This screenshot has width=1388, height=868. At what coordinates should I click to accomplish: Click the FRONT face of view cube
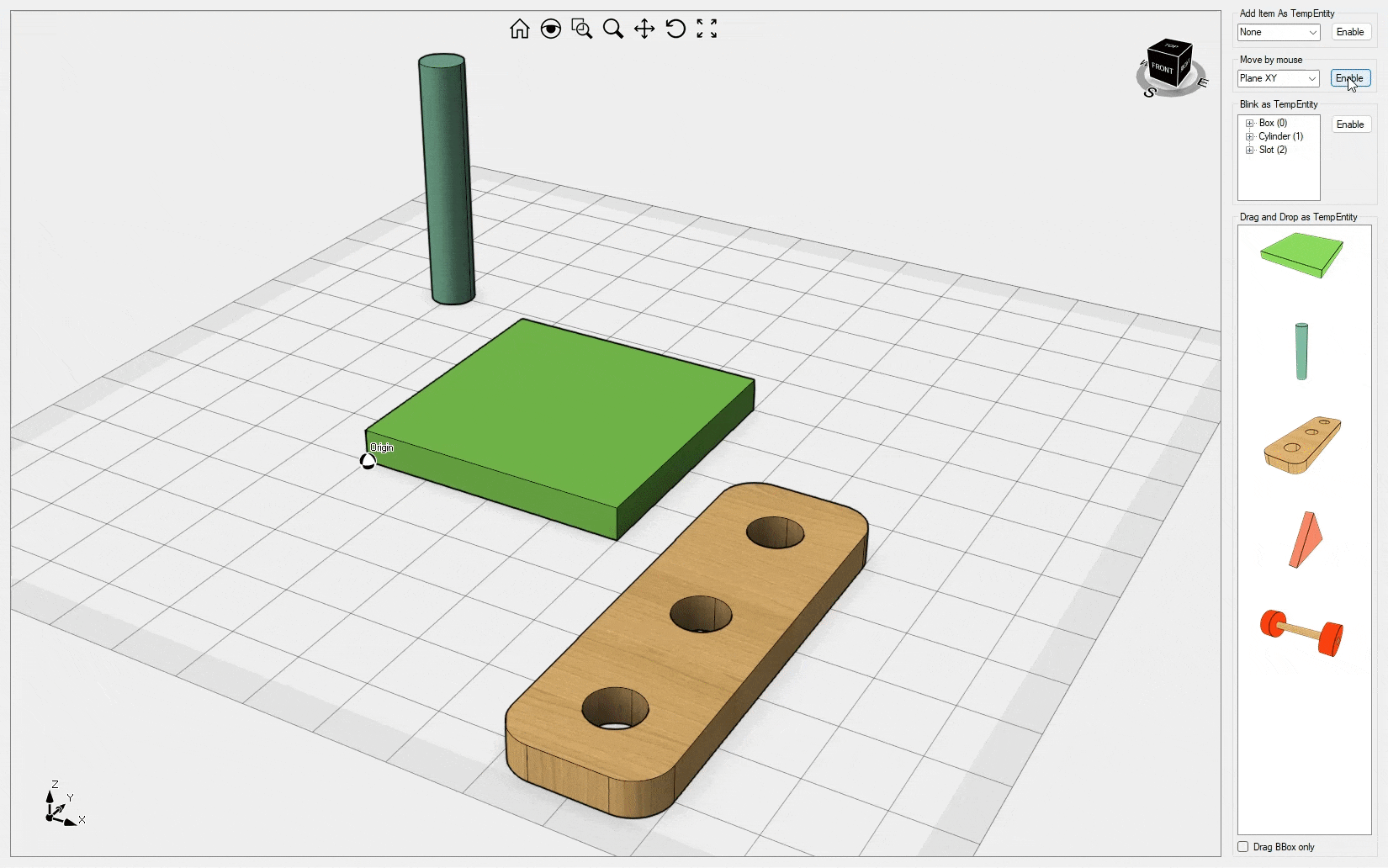[x=1163, y=68]
